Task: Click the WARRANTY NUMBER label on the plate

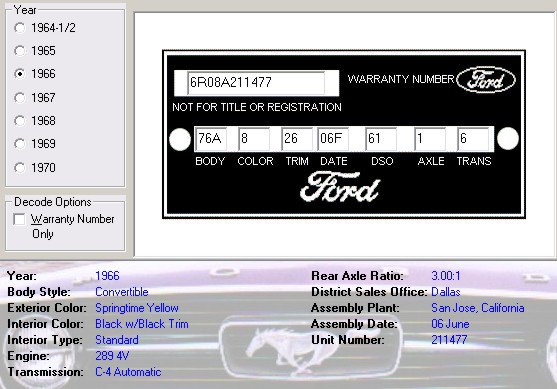Action: coord(401,79)
